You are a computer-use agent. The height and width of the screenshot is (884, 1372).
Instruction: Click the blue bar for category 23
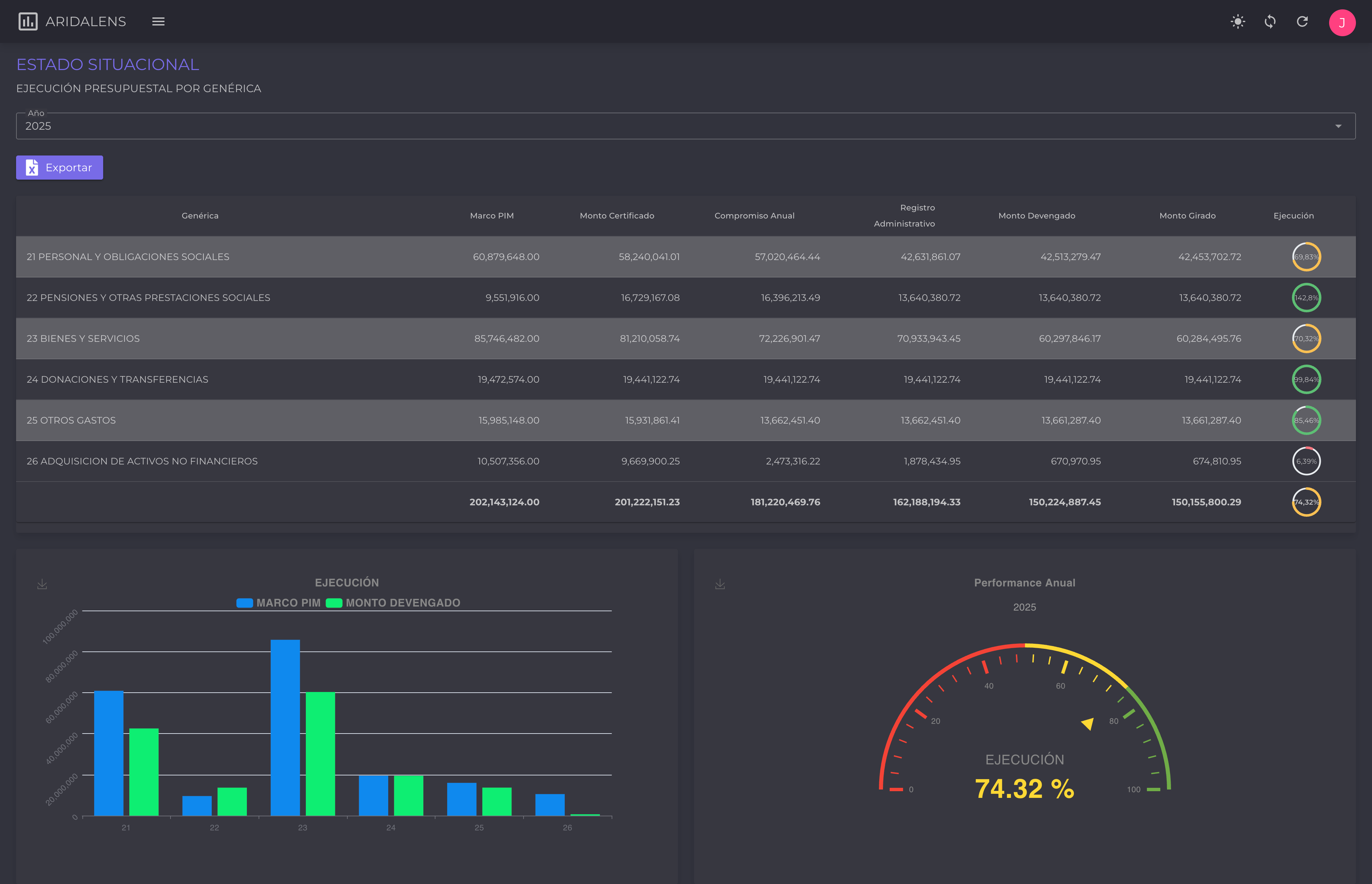pos(285,727)
